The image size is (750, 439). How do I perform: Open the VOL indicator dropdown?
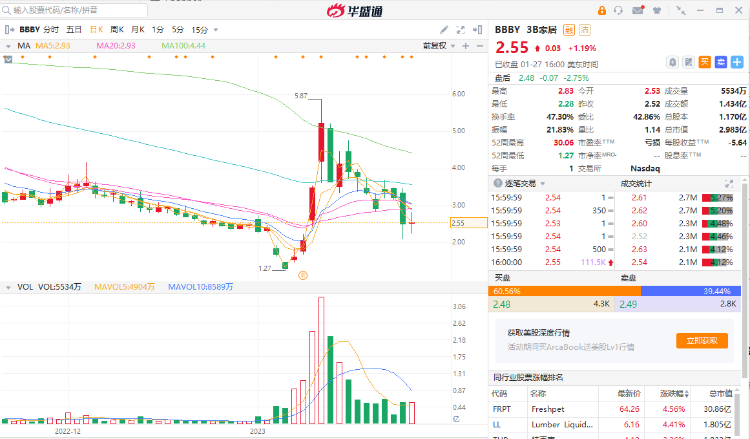click(x=8, y=287)
